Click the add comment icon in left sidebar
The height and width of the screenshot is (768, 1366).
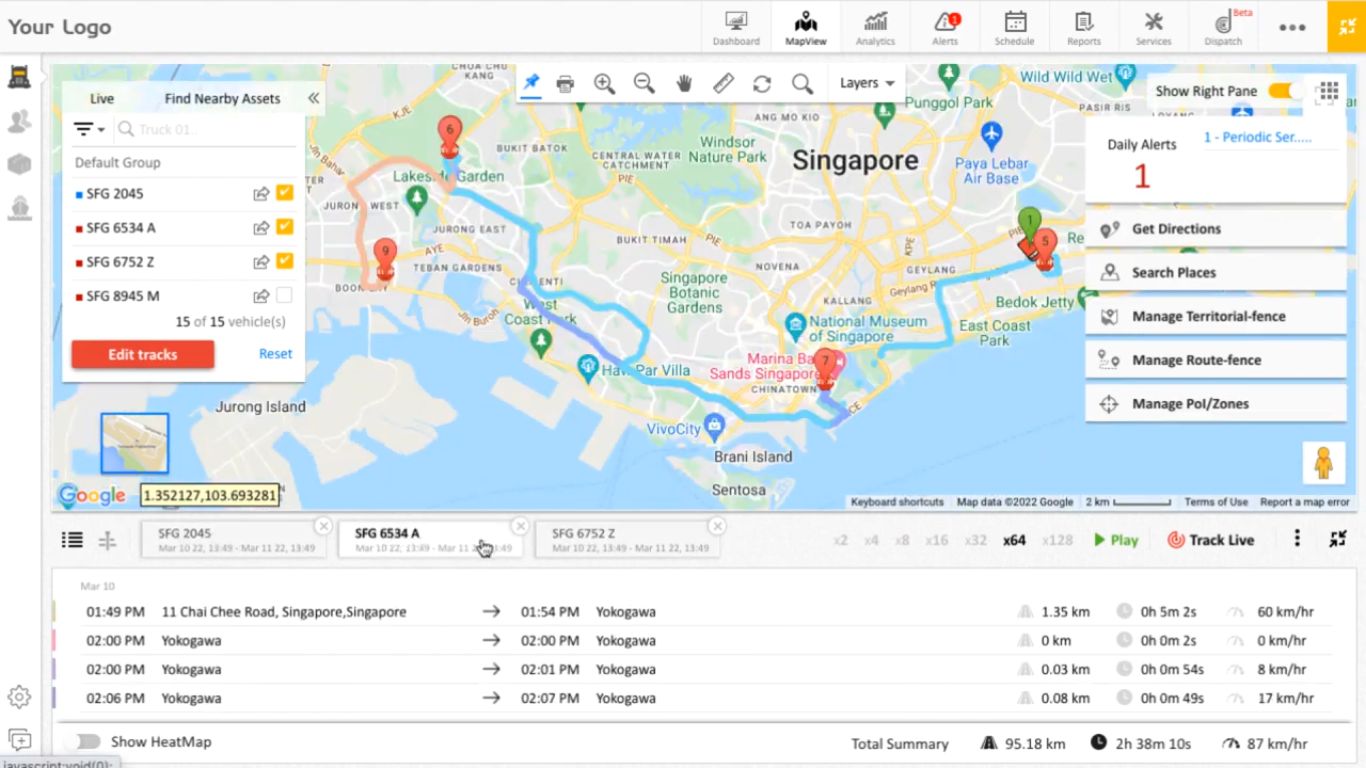click(19, 740)
